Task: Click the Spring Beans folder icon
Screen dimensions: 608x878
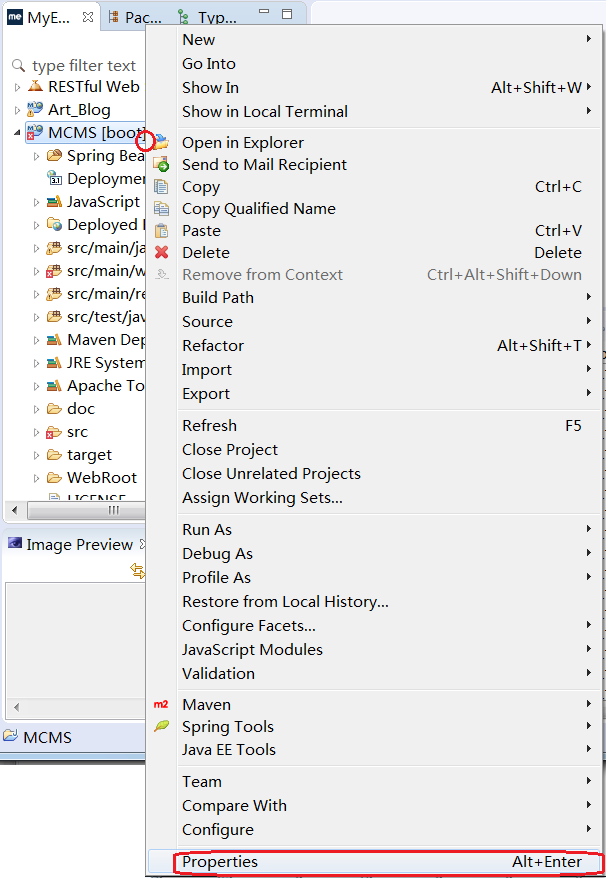Action: tap(54, 156)
